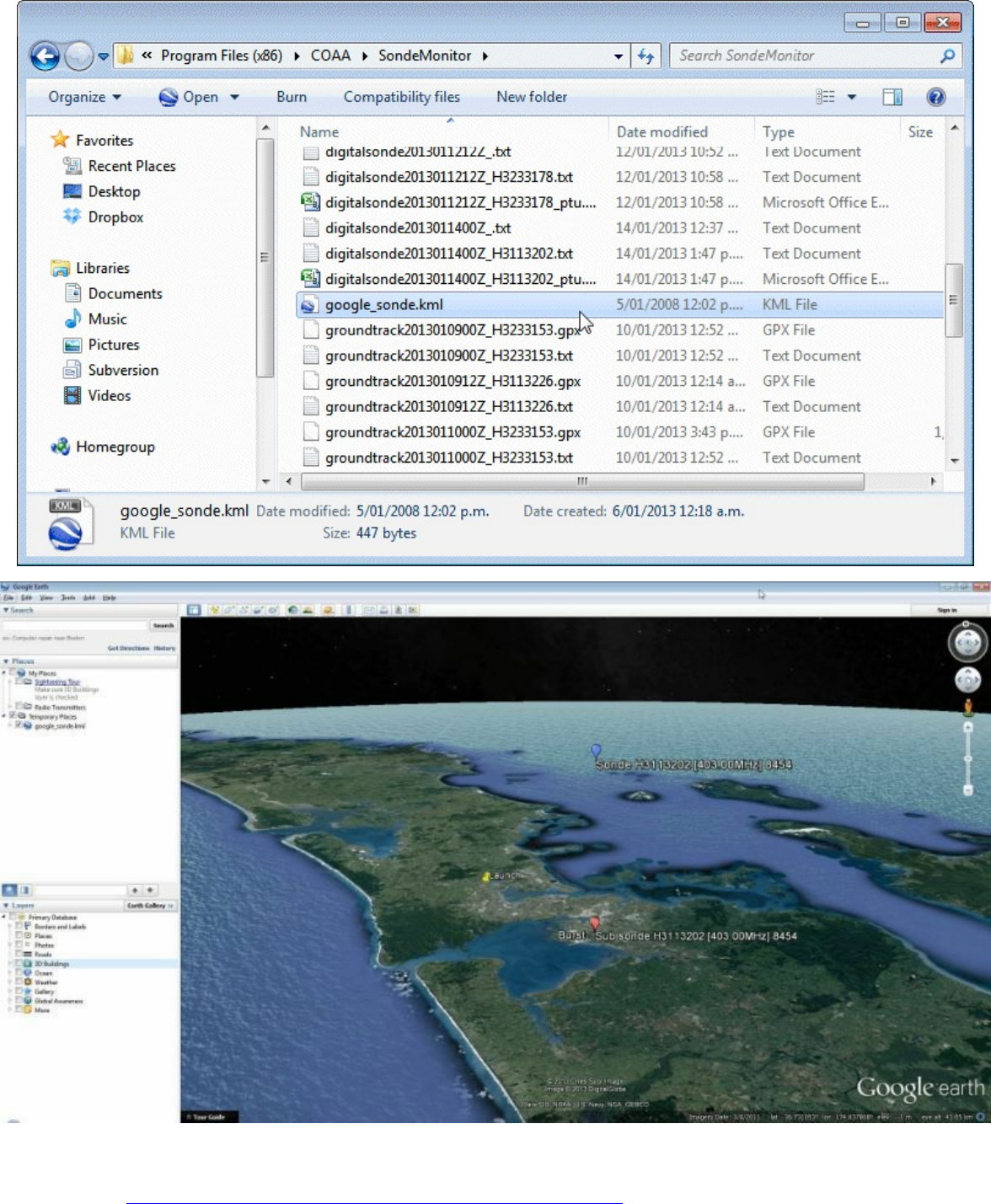Enable the 3D Buildings layer checkbox
The height and width of the screenshot is (1204, 991).
point(19,963)
